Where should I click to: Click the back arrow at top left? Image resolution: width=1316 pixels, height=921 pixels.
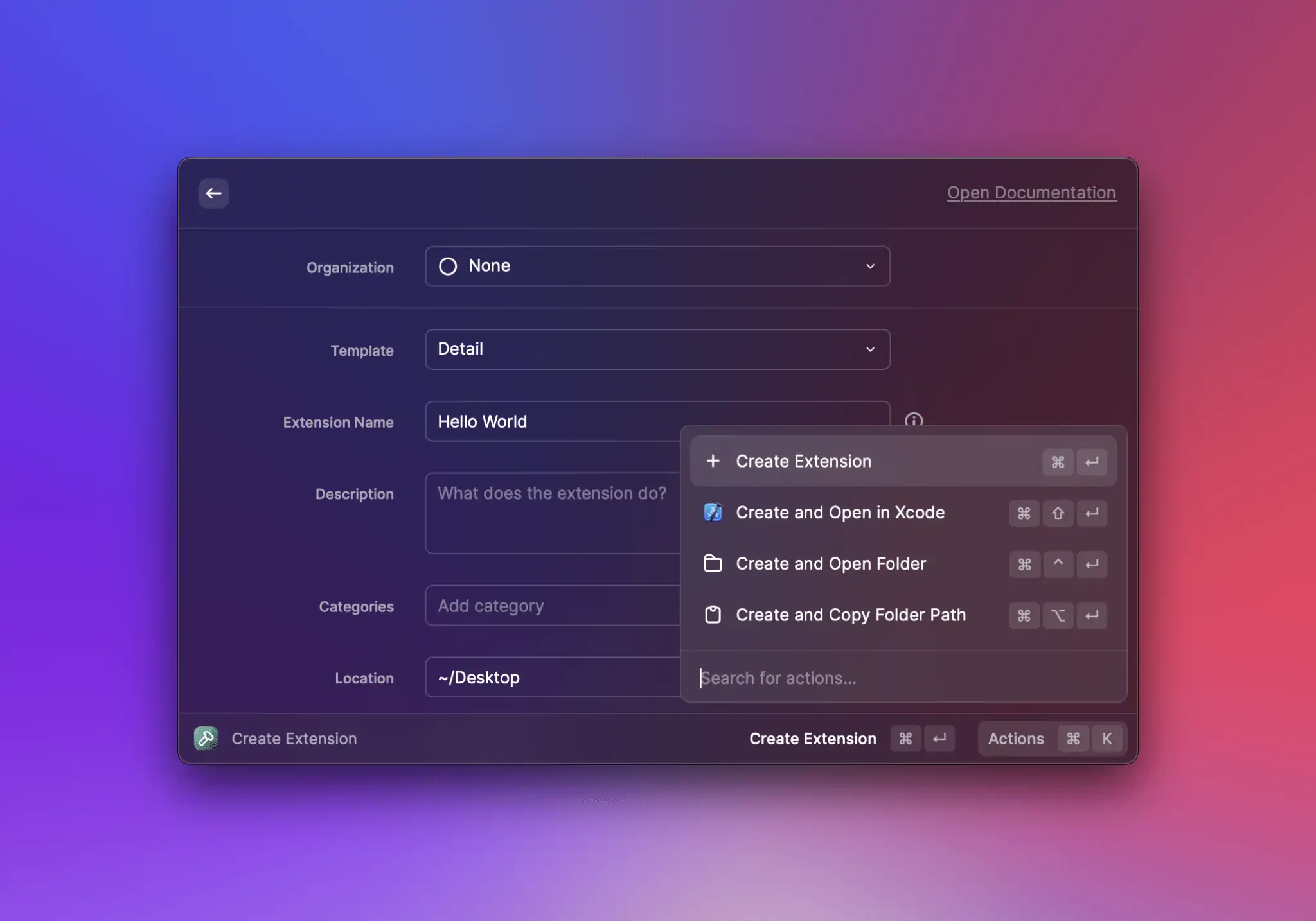214,193
